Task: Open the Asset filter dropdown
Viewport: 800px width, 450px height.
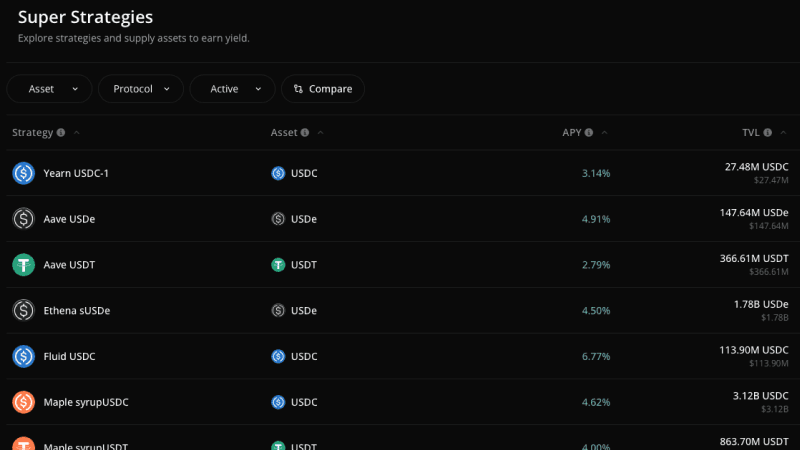Action: pos(49,89)
